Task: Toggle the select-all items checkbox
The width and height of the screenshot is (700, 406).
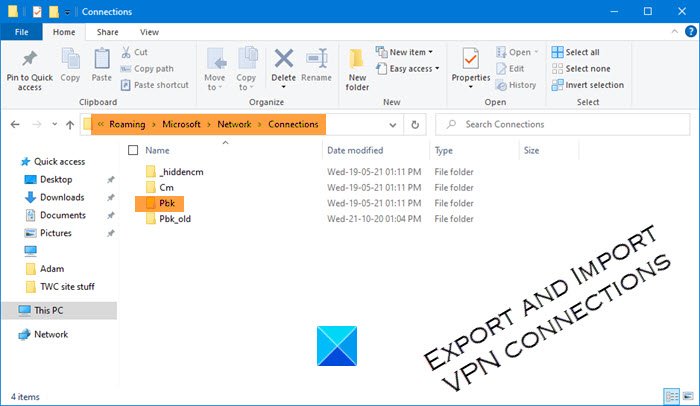Action: click(133, 150)
